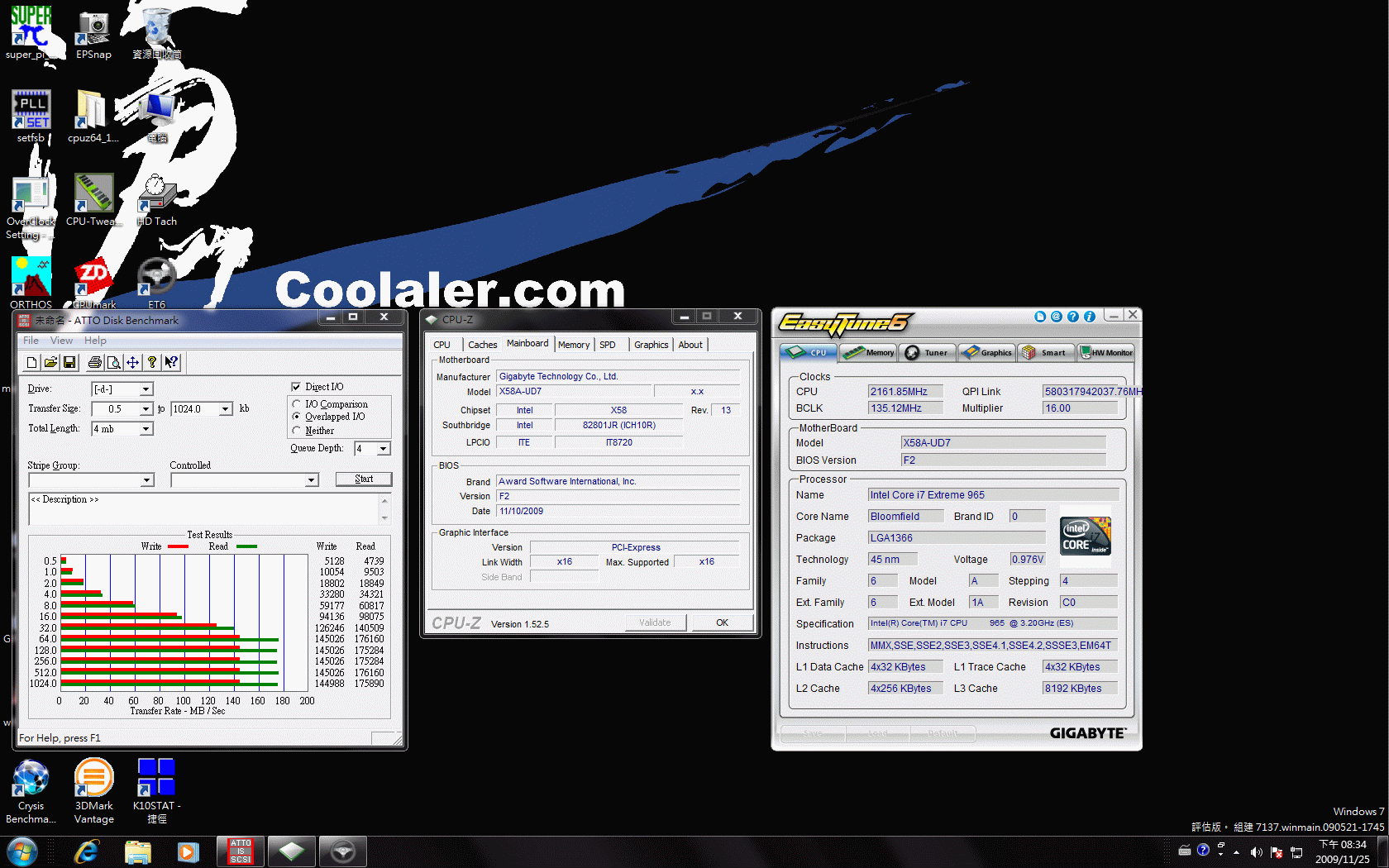Expand the Drive dropdown
Viewport: 1389px width, 868px height.
(x=146, y=389)
